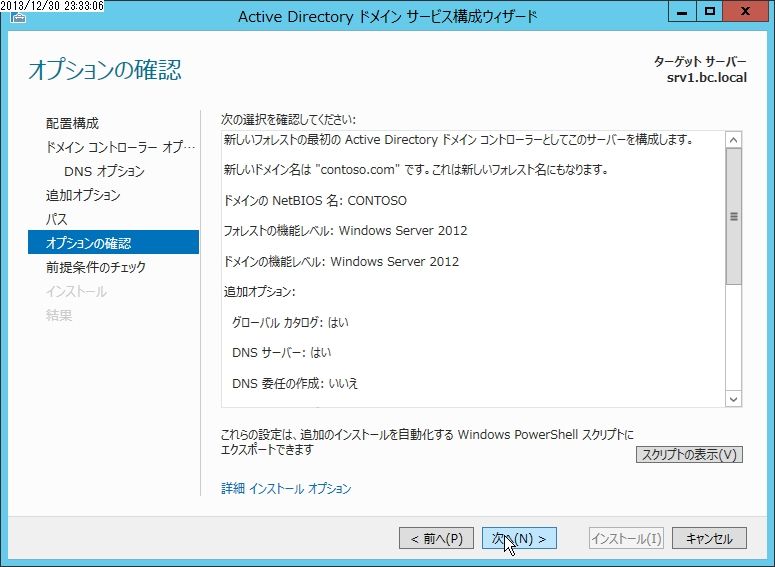Viewport: 775px width, 567px height.
Task: Close the Active Directory wizard window
Action: (745, 11)
